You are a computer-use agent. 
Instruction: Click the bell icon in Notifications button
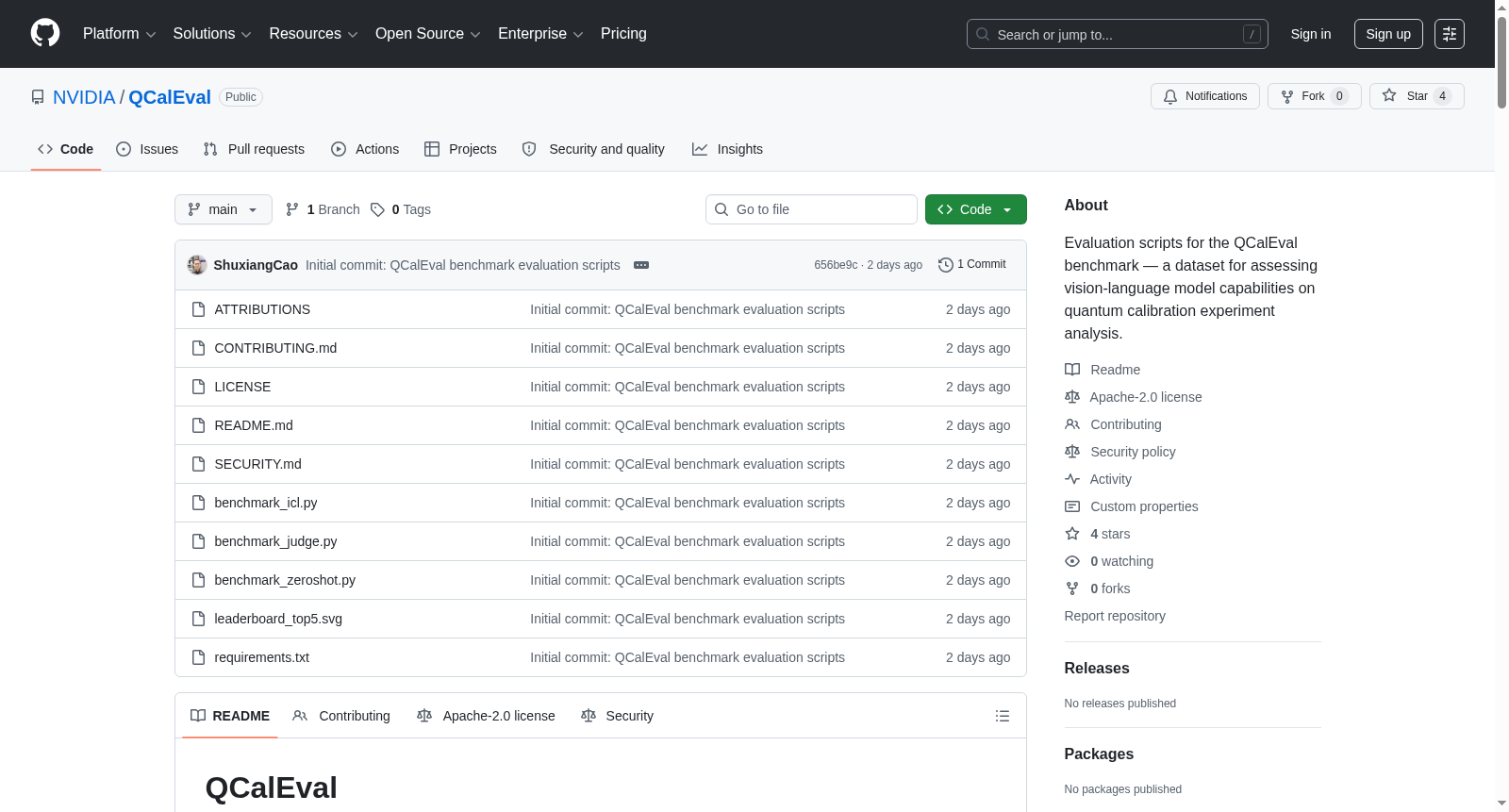click(1170, 96)
